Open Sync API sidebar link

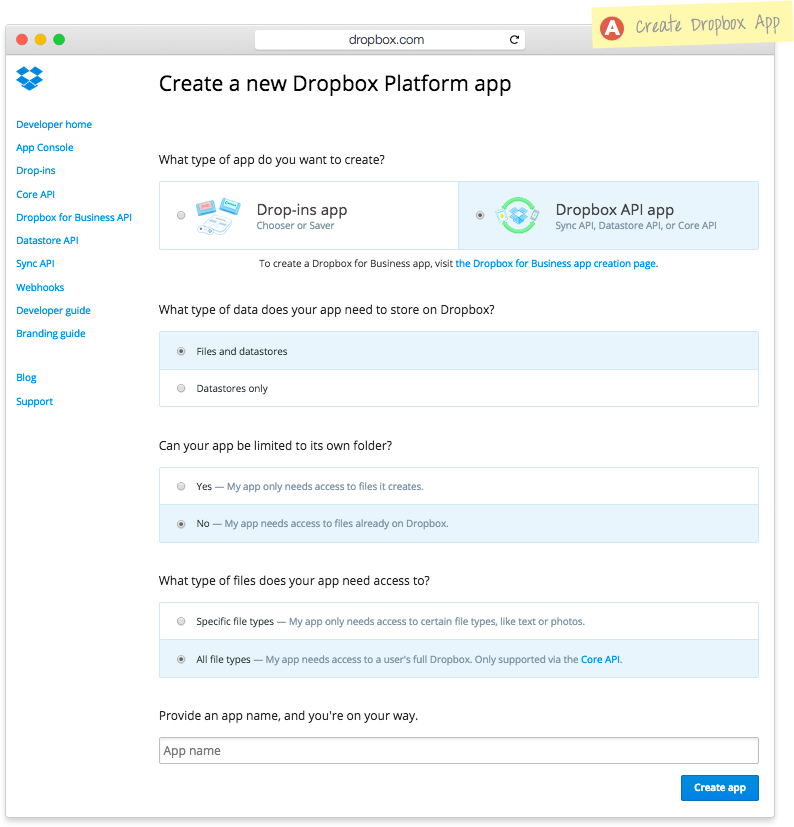(x=35, y=264)
